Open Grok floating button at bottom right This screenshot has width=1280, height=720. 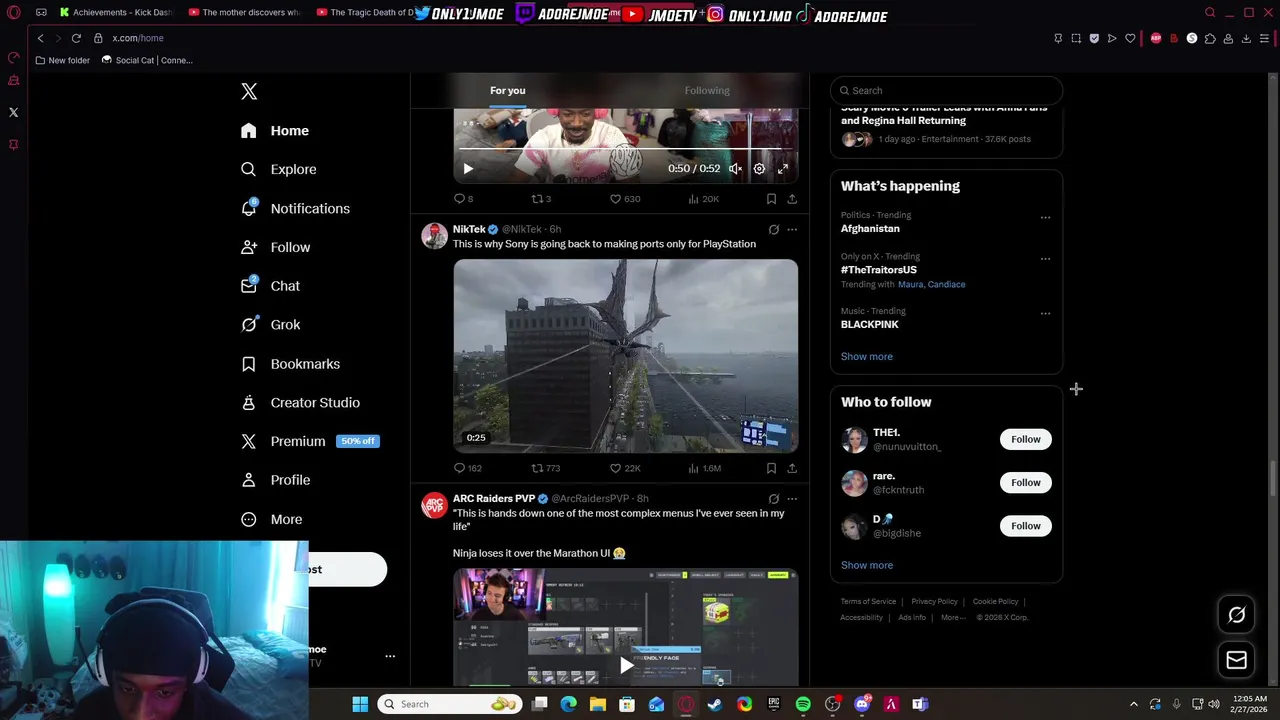(1237, 615)
